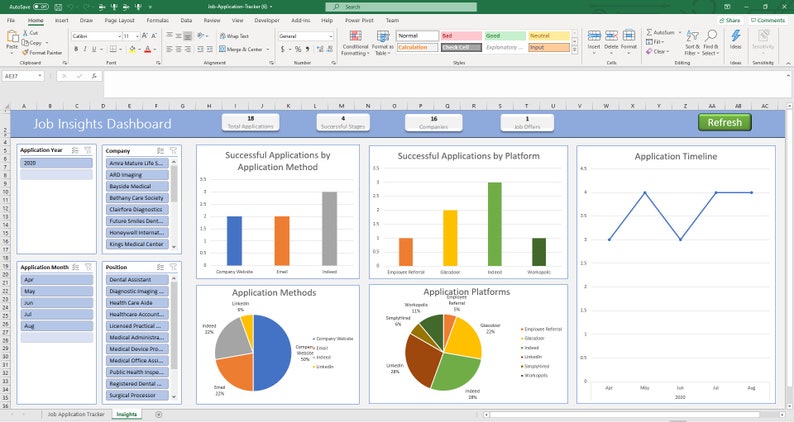Clear filter on Position slicer
Image resolution: width=794 pixels, height=422 pixels.
click(173, 267)
